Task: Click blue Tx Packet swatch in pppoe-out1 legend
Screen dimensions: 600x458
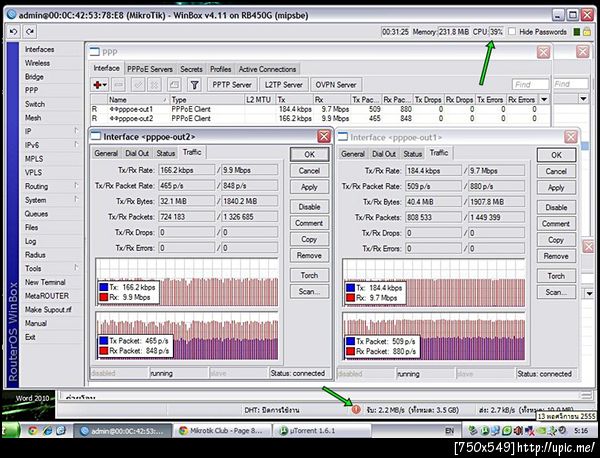Action: pyautogui.click(x=350, y=341)
